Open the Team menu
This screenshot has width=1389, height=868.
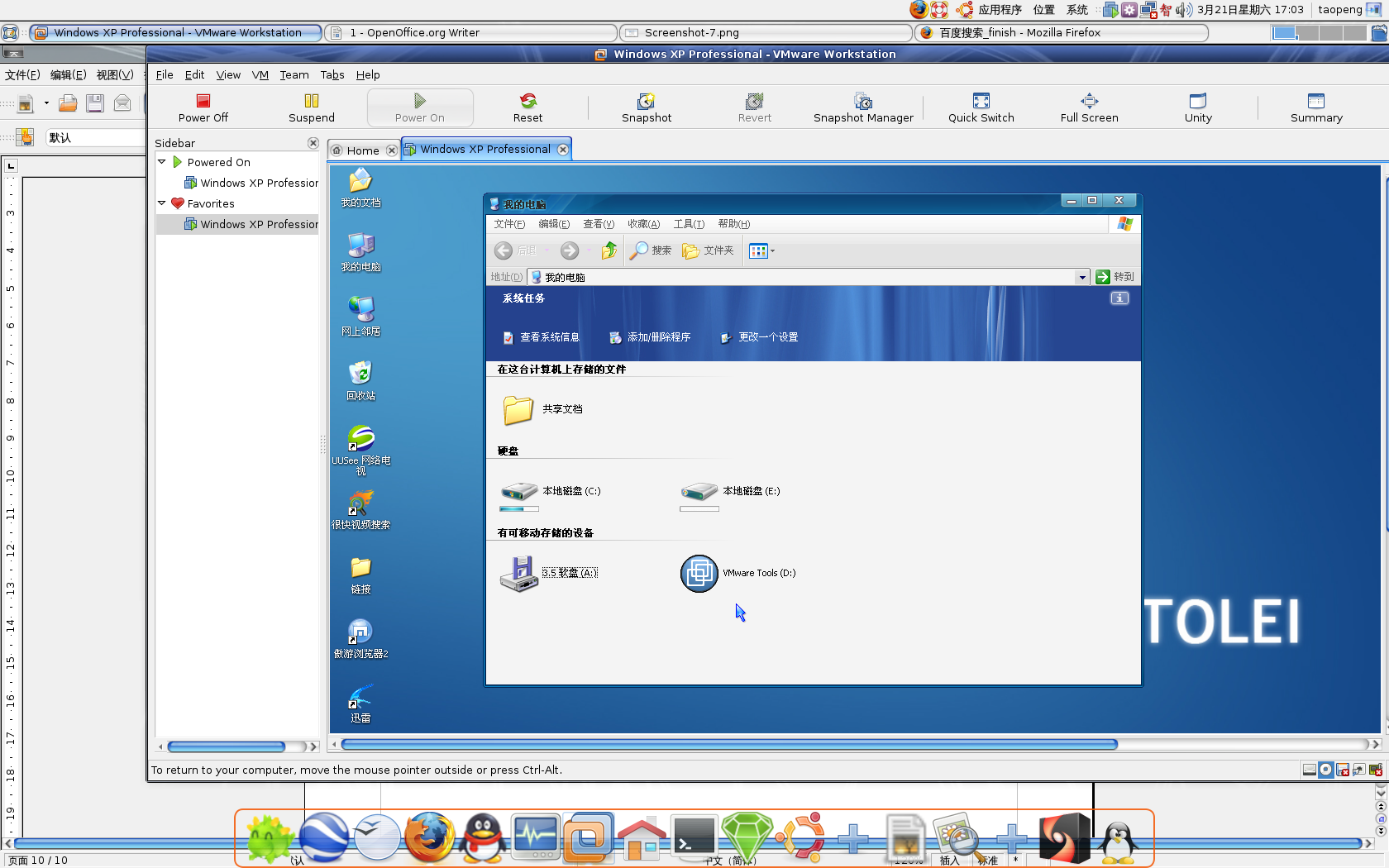[294, 74]
